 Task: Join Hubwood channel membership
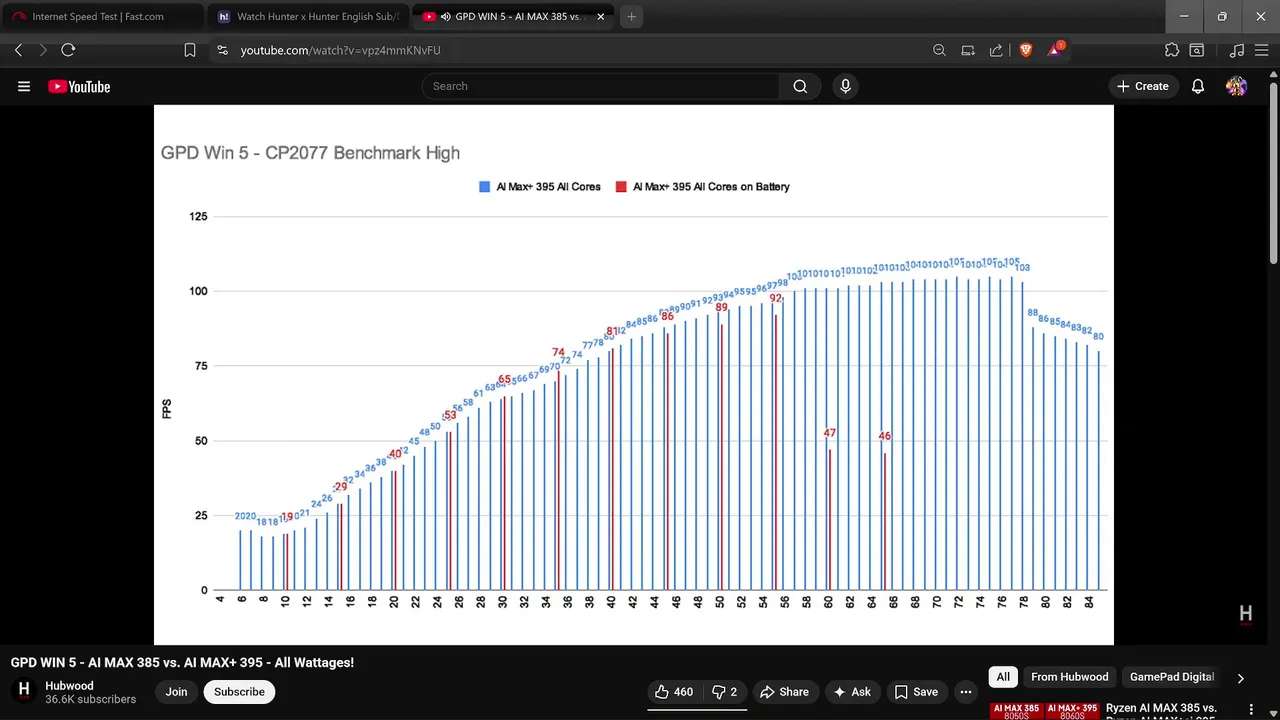pyautogui.click(x=176, y=692)
